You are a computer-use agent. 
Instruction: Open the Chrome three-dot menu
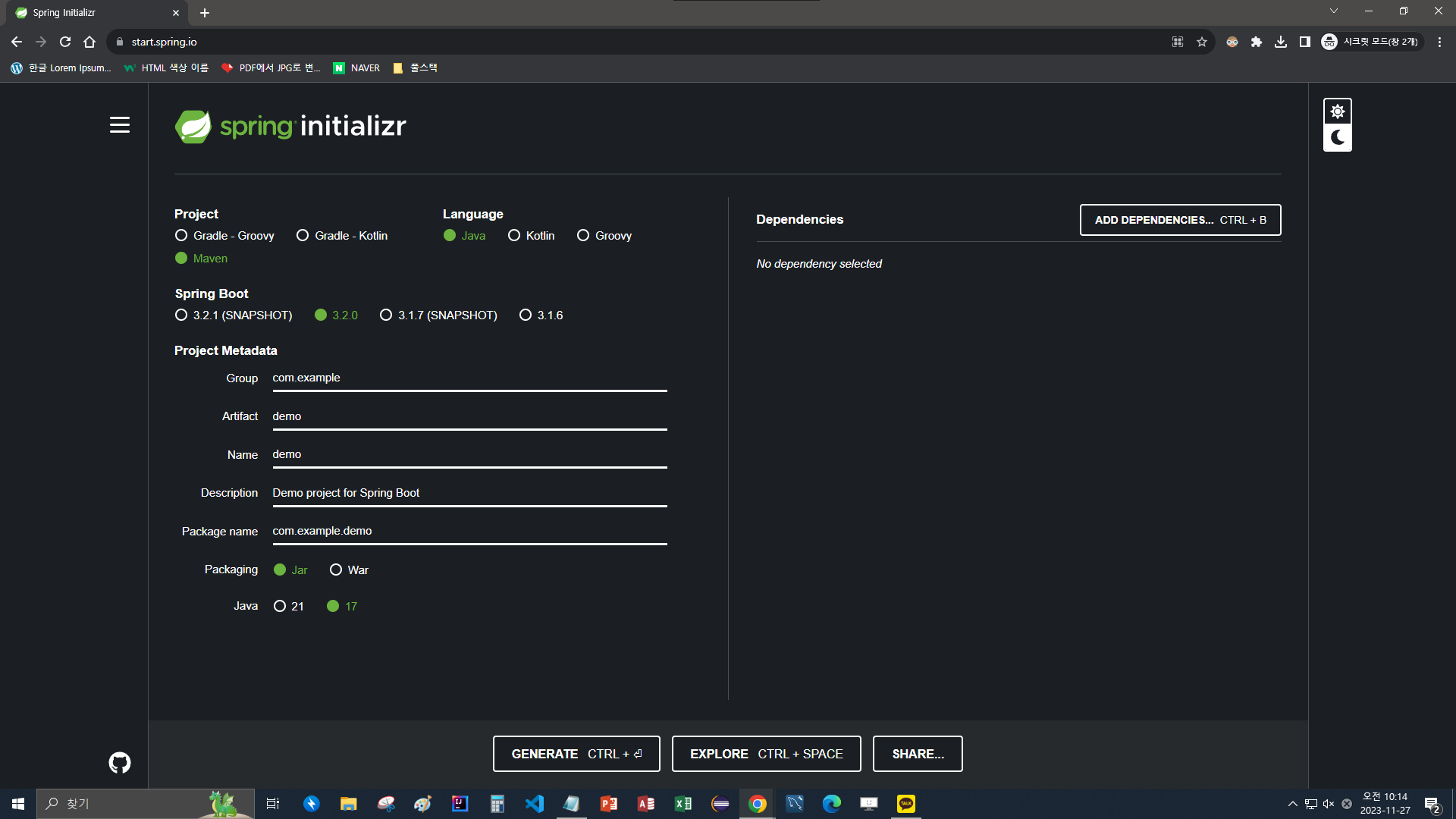[1439, 42]
